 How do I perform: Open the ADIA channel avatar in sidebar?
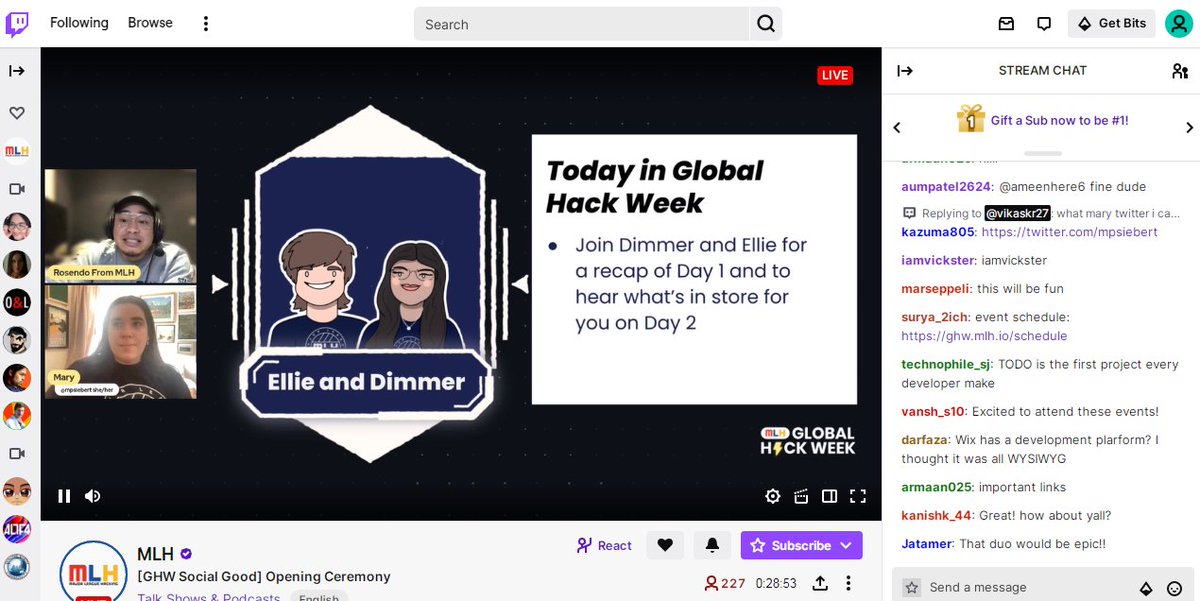coord(17,528)
